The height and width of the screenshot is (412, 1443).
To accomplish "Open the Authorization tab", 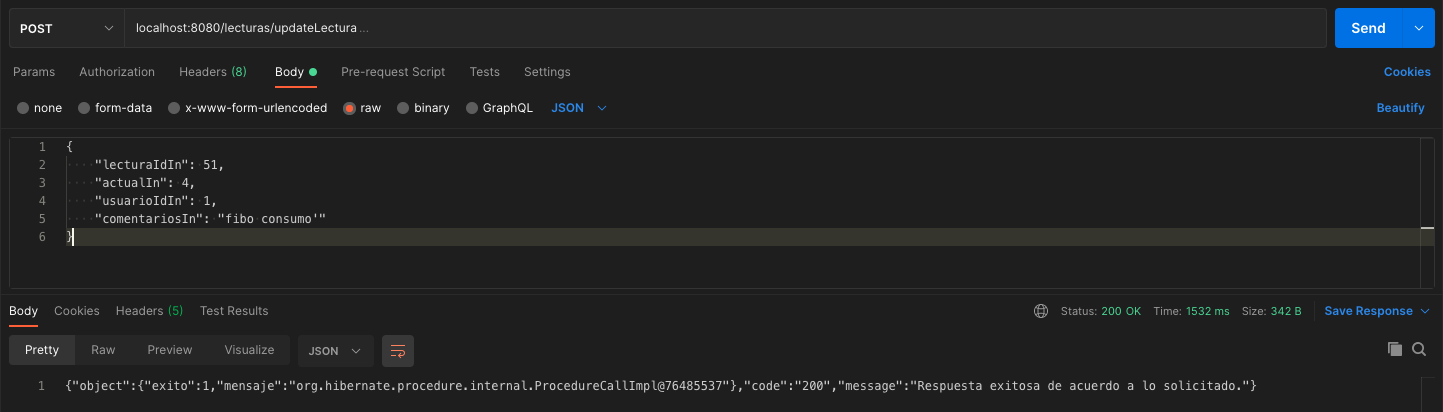I will pyautogui.click(x=117, y=72).
